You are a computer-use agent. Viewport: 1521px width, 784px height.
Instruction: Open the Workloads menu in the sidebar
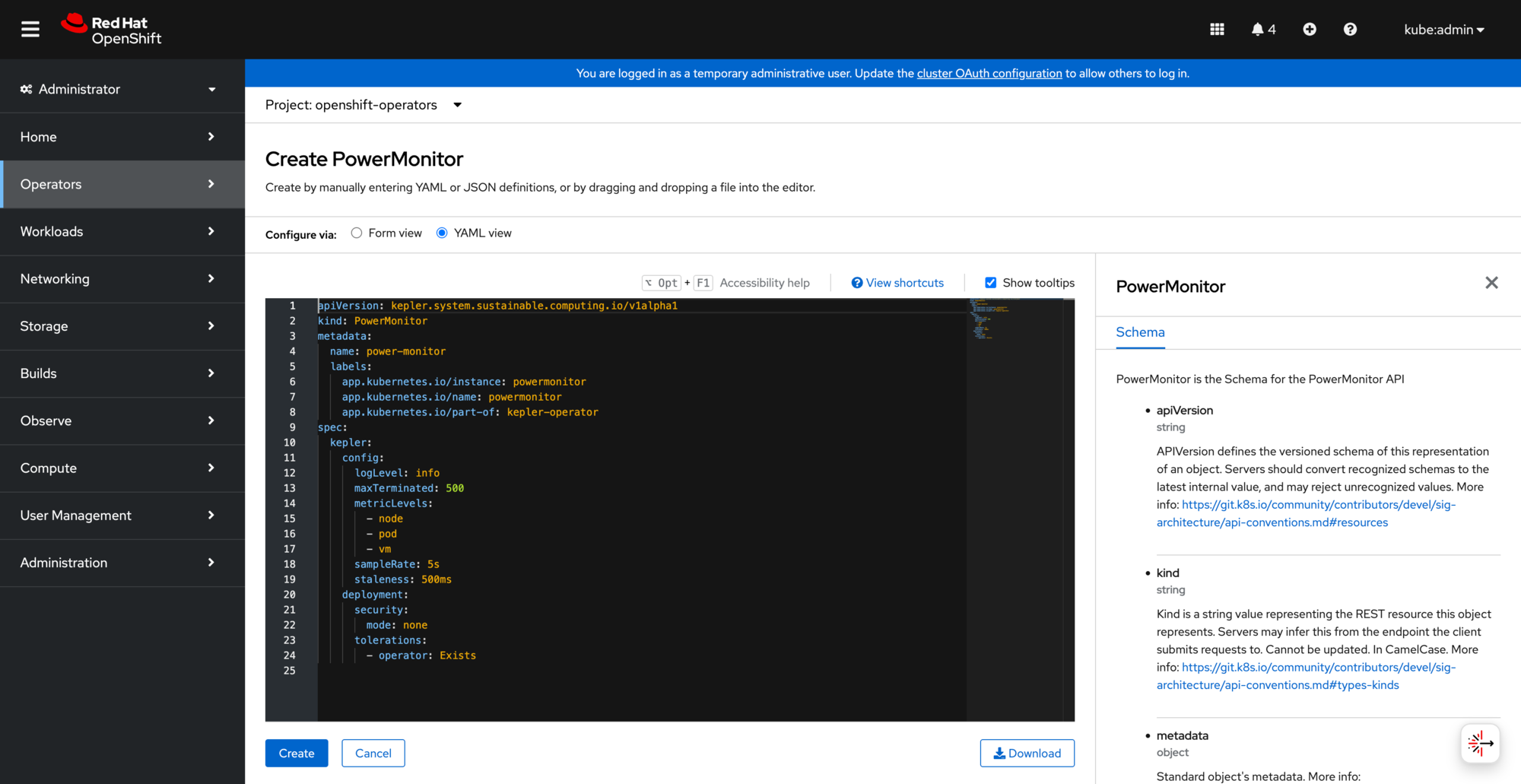tap(51, 231)
